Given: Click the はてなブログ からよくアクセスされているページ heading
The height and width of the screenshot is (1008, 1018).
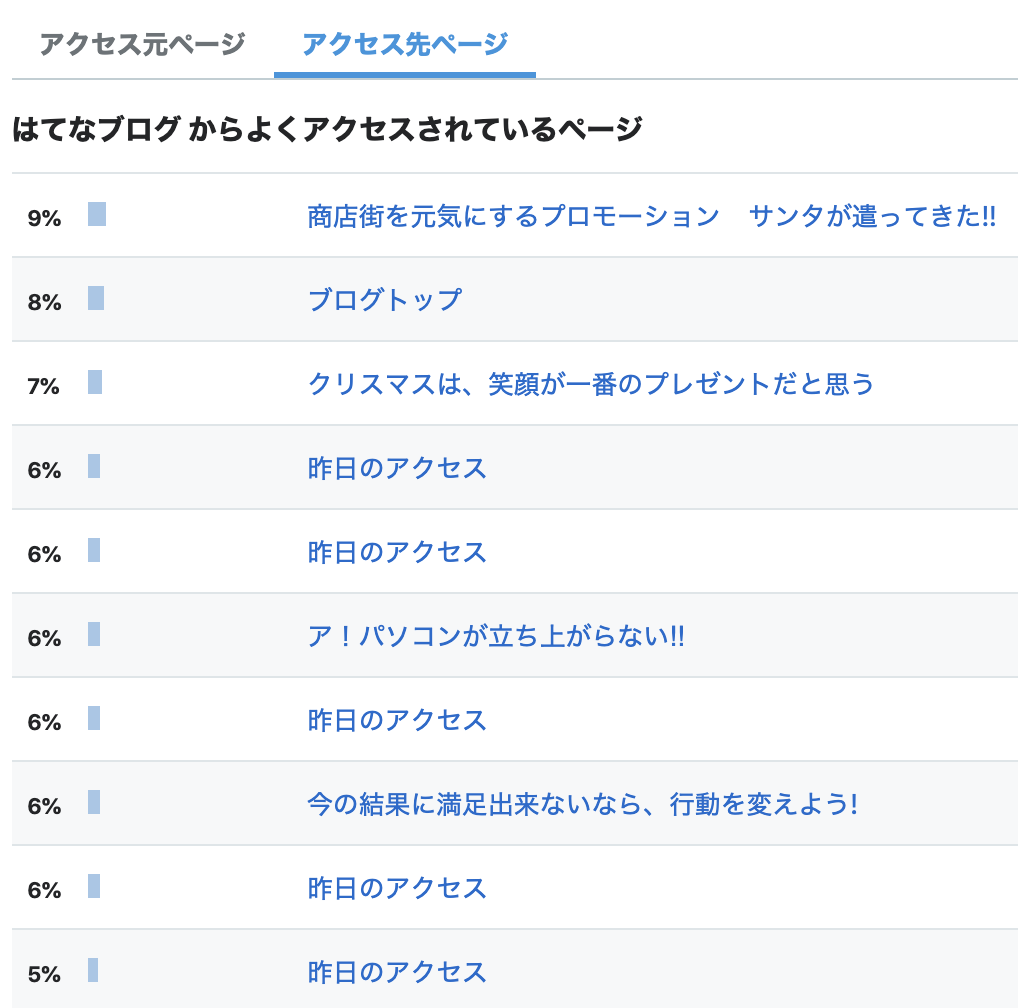Looking at the screenshot, I should (327, 129).
